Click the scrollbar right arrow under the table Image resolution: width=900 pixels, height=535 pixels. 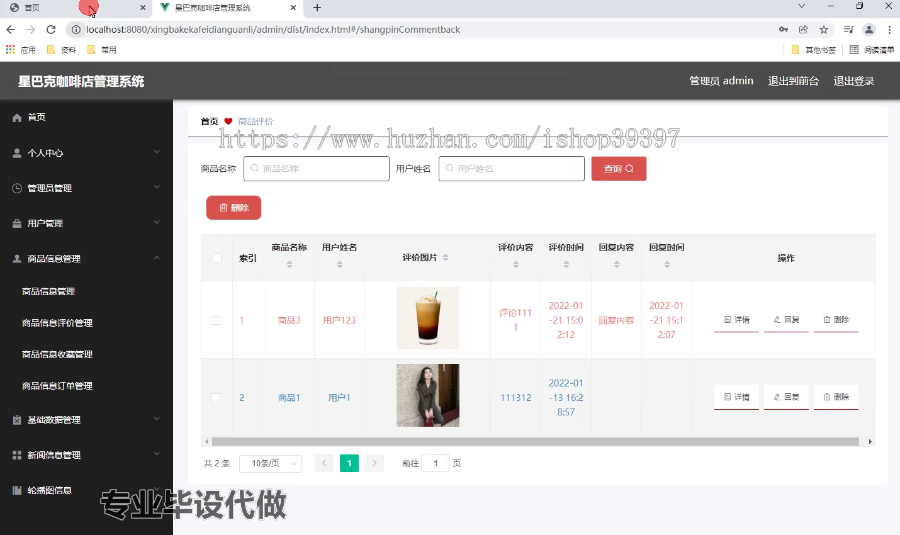[870, 441]
